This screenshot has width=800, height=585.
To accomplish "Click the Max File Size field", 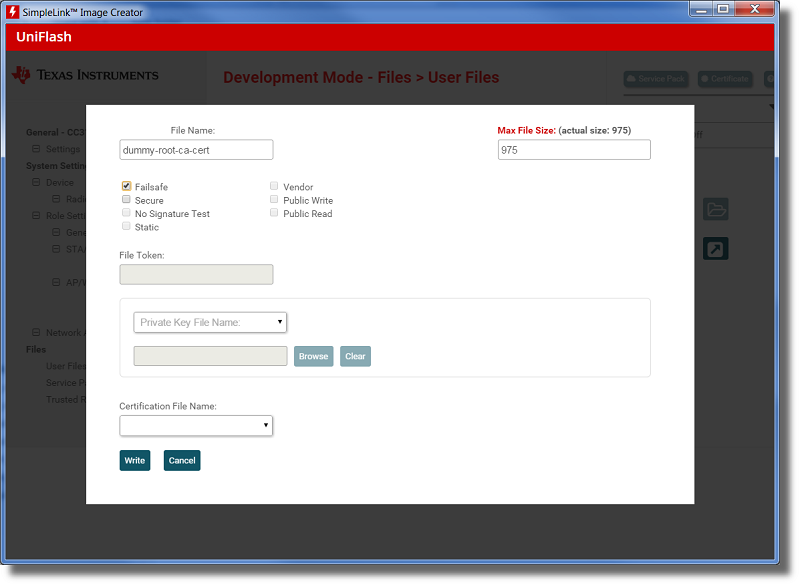I will [574, 149].
